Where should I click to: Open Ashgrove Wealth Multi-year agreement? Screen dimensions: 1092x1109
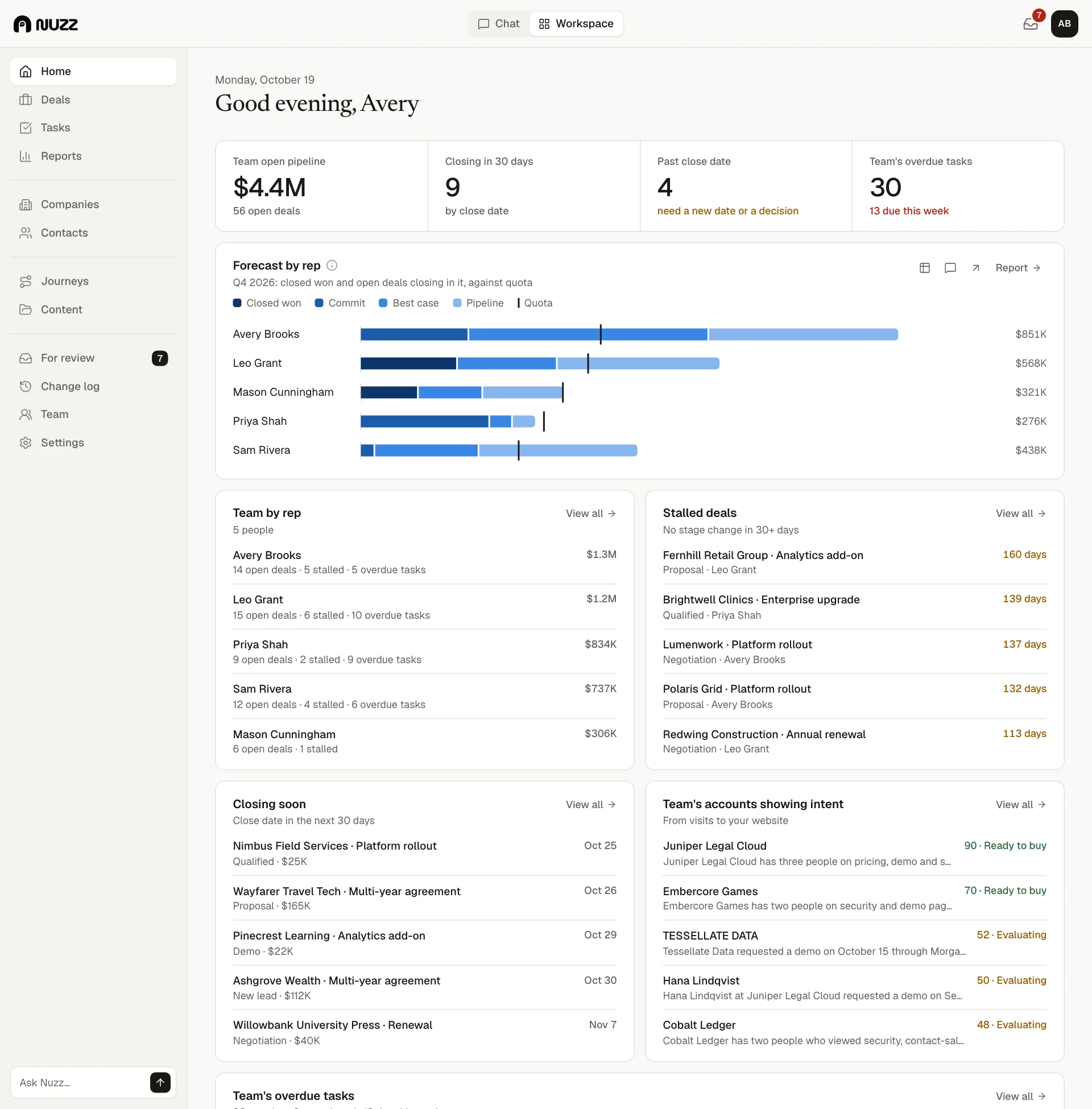(x=424, y=987)
